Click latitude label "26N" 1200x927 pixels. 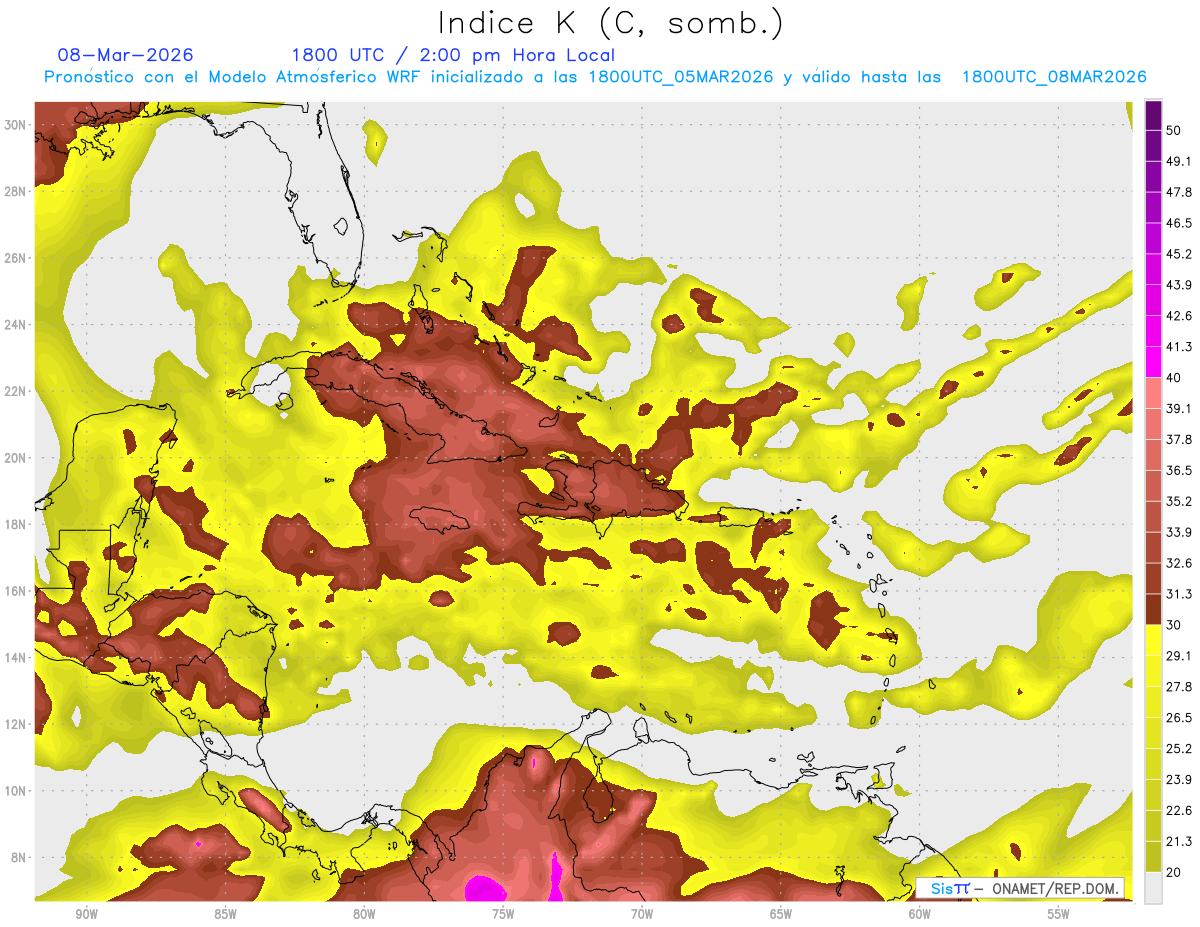coord(15,258)
